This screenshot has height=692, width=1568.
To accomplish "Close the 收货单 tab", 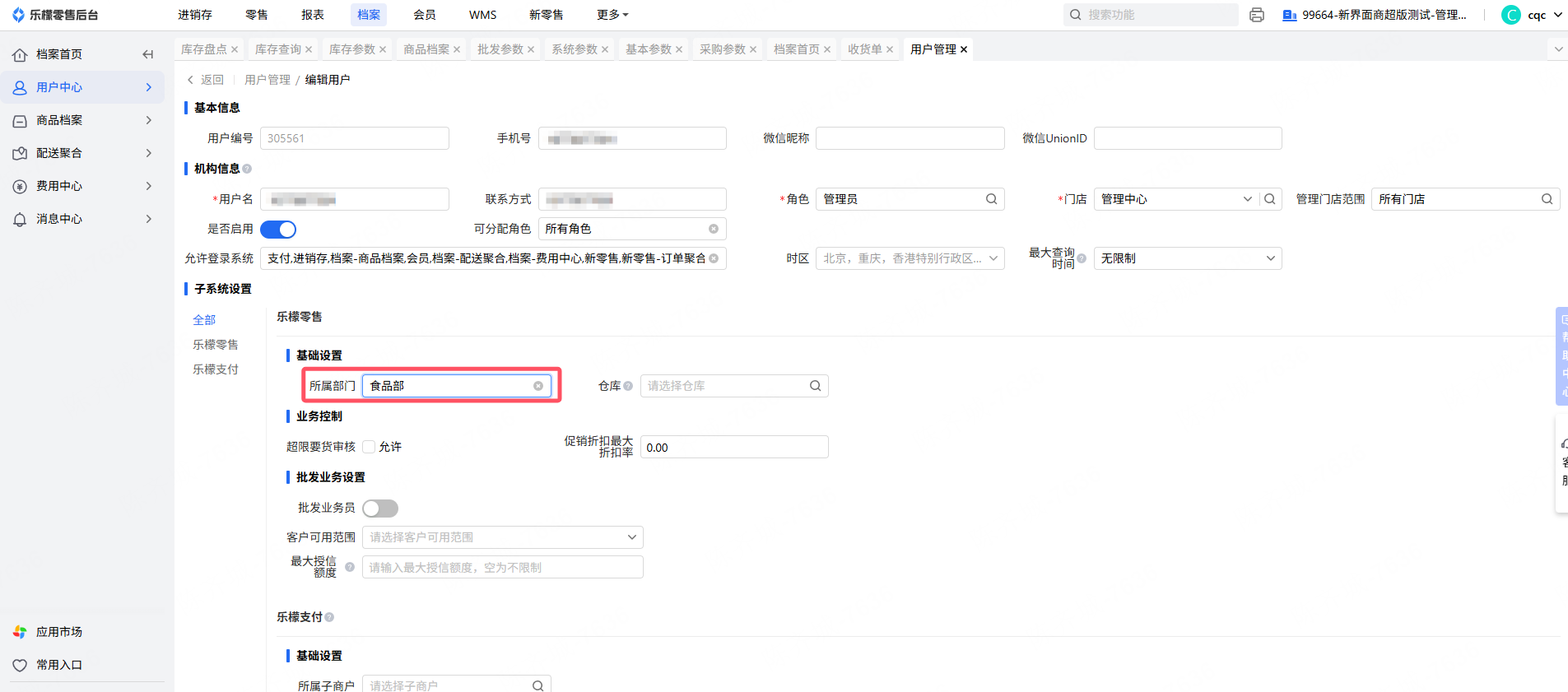I will [890, 49].
